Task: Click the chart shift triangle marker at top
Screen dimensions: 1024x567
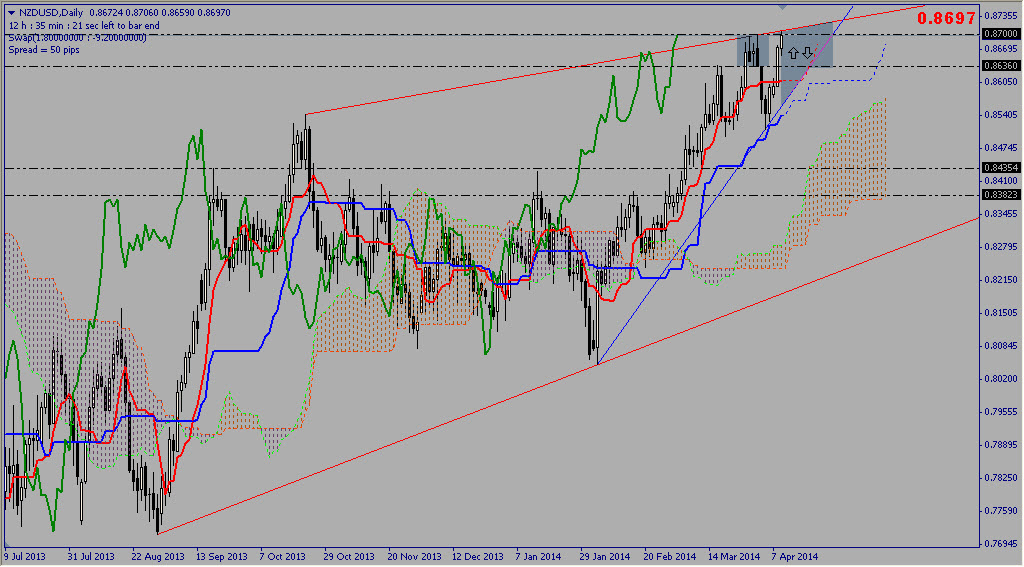Action: coord(781,8)
